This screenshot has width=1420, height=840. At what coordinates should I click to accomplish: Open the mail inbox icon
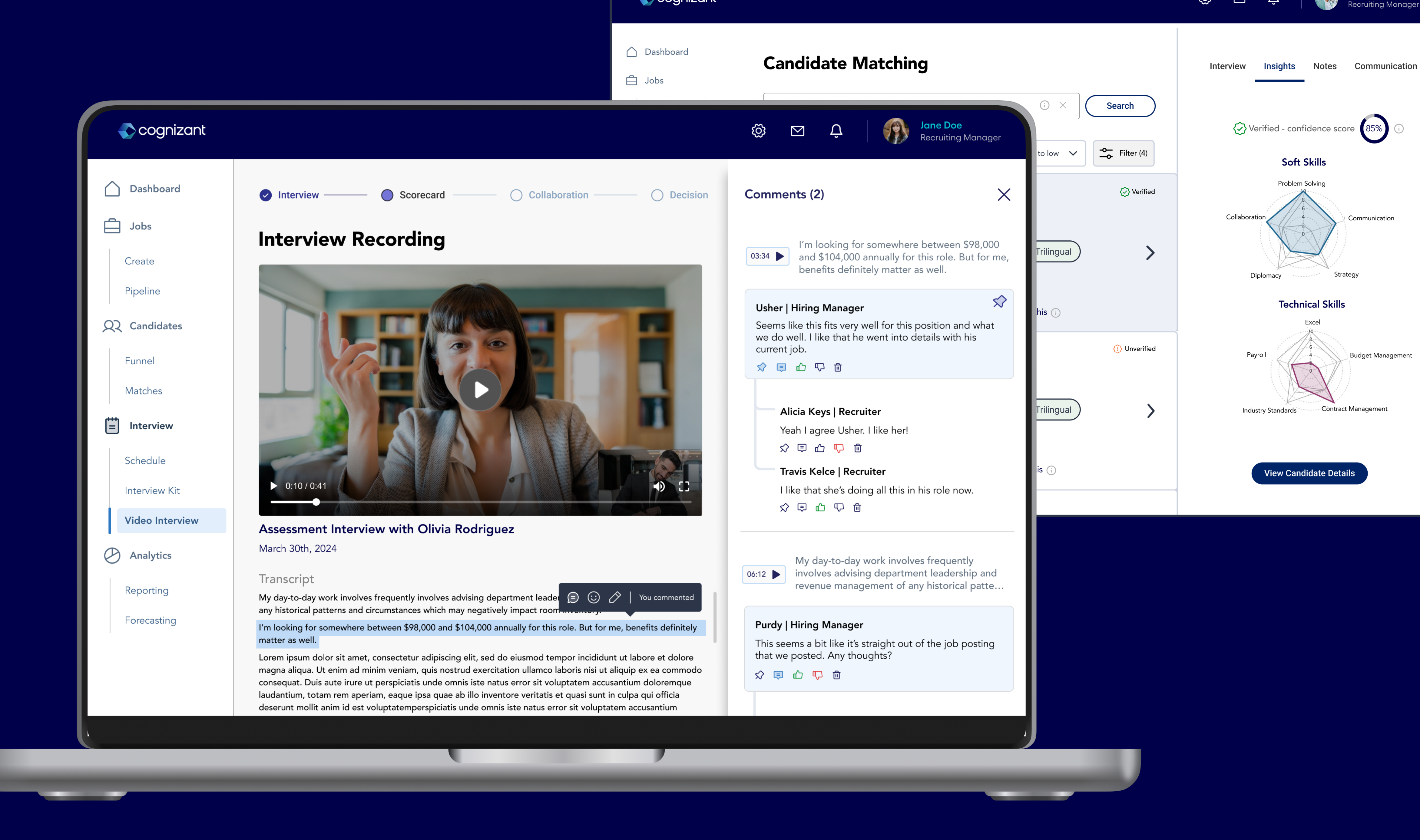(797, 131)
